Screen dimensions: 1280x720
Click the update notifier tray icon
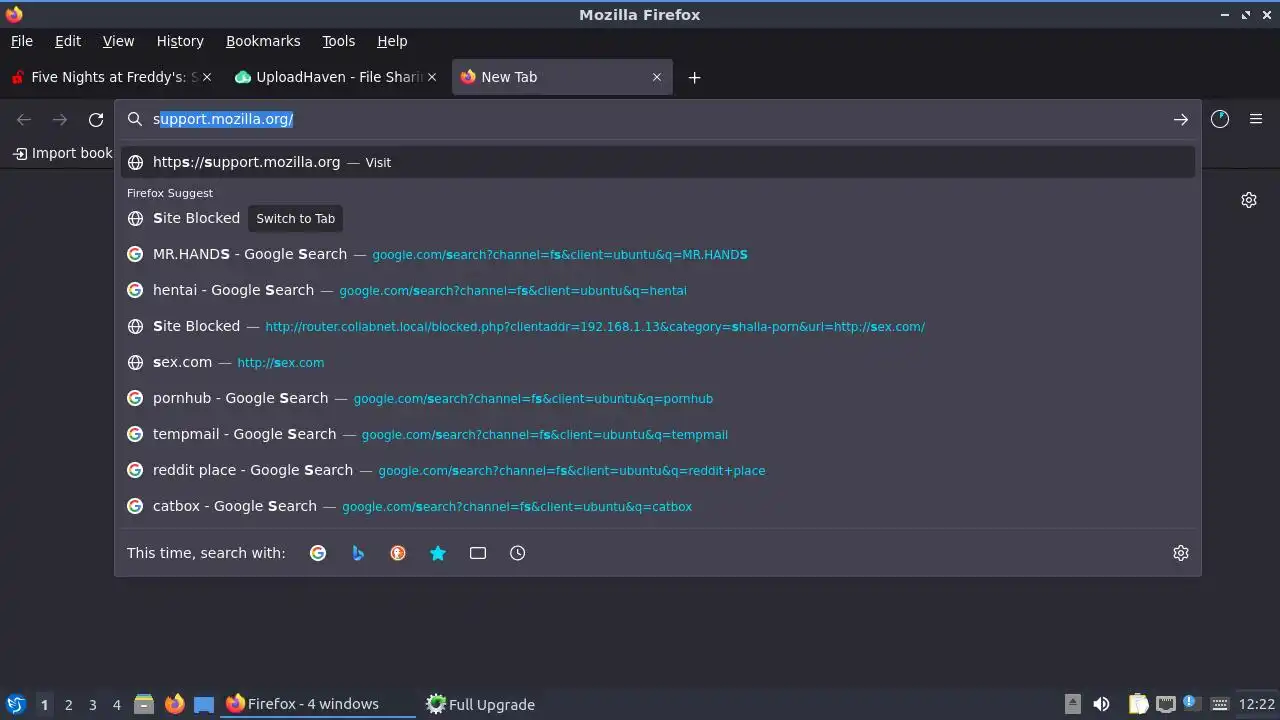click(1190, 702)
